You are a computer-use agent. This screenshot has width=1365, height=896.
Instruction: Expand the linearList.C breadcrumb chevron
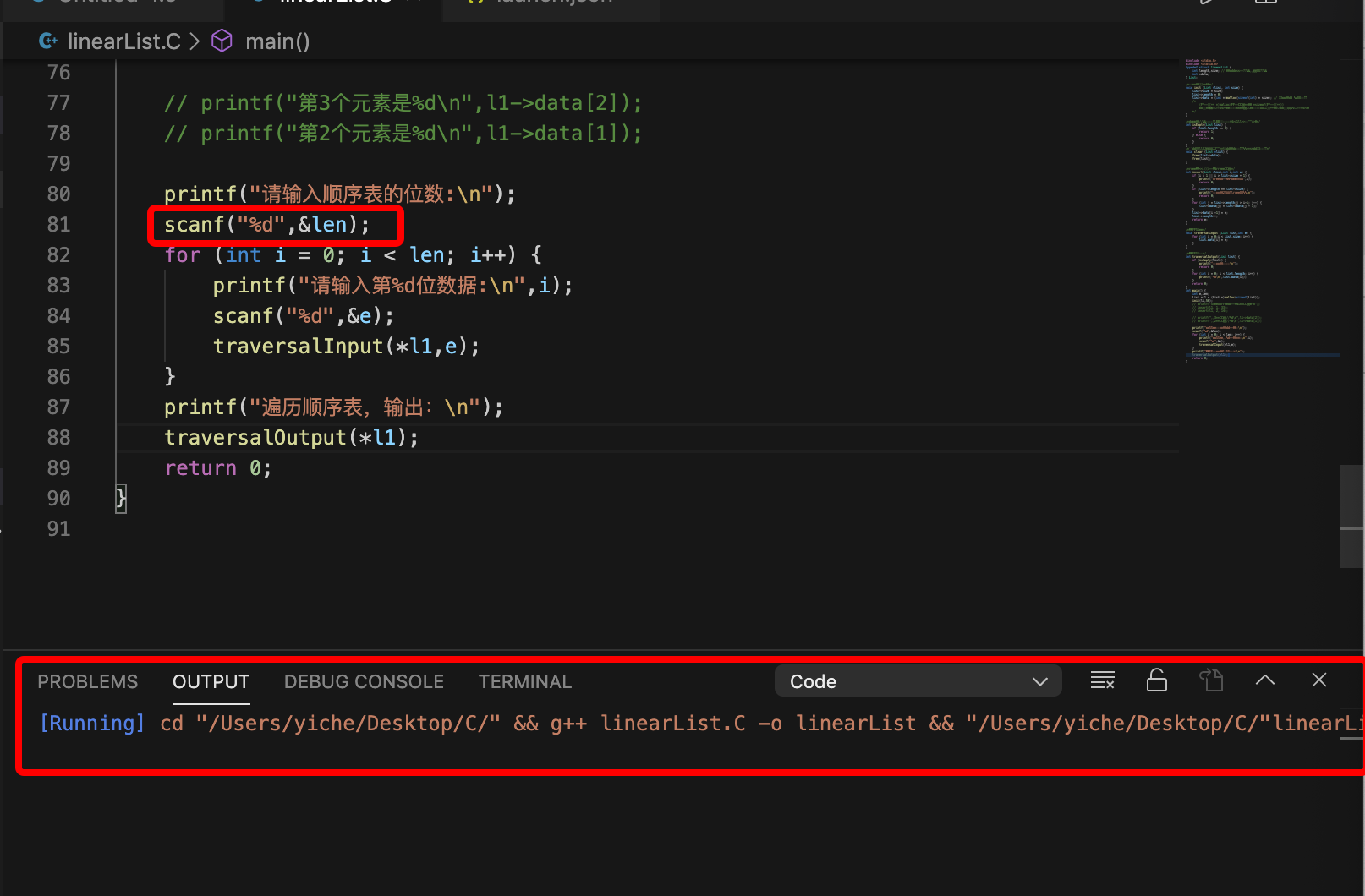click(193, 41)
